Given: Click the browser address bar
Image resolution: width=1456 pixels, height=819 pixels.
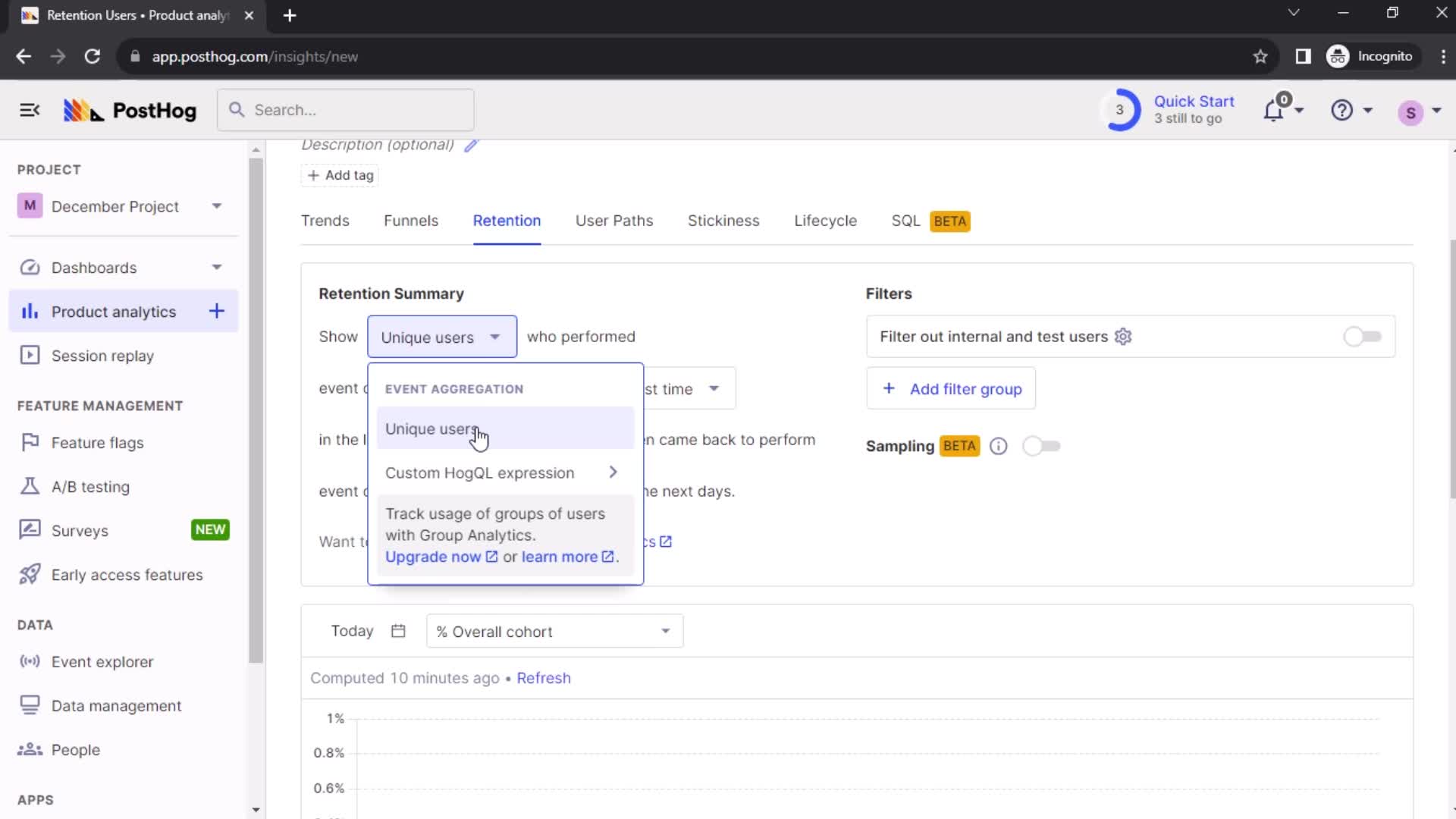Looking at the screenshot, I should coord(682,57).
